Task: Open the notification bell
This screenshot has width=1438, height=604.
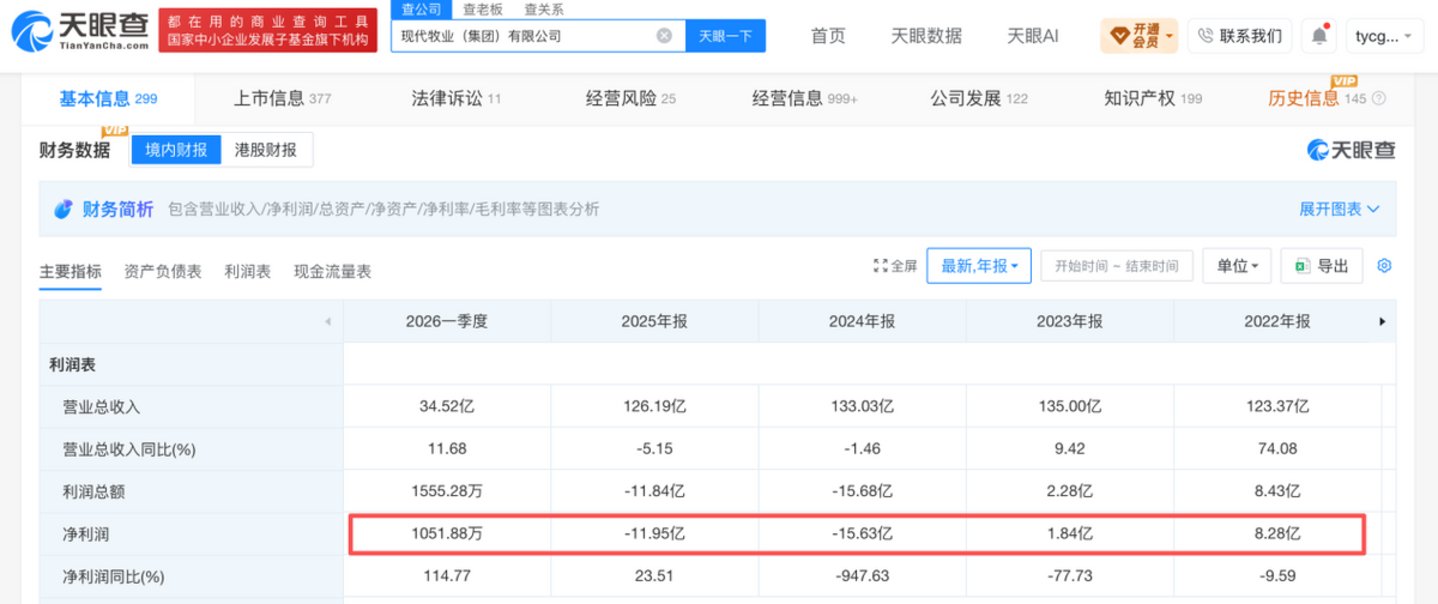Action: pyautogui.click(x=1320, y=36)
